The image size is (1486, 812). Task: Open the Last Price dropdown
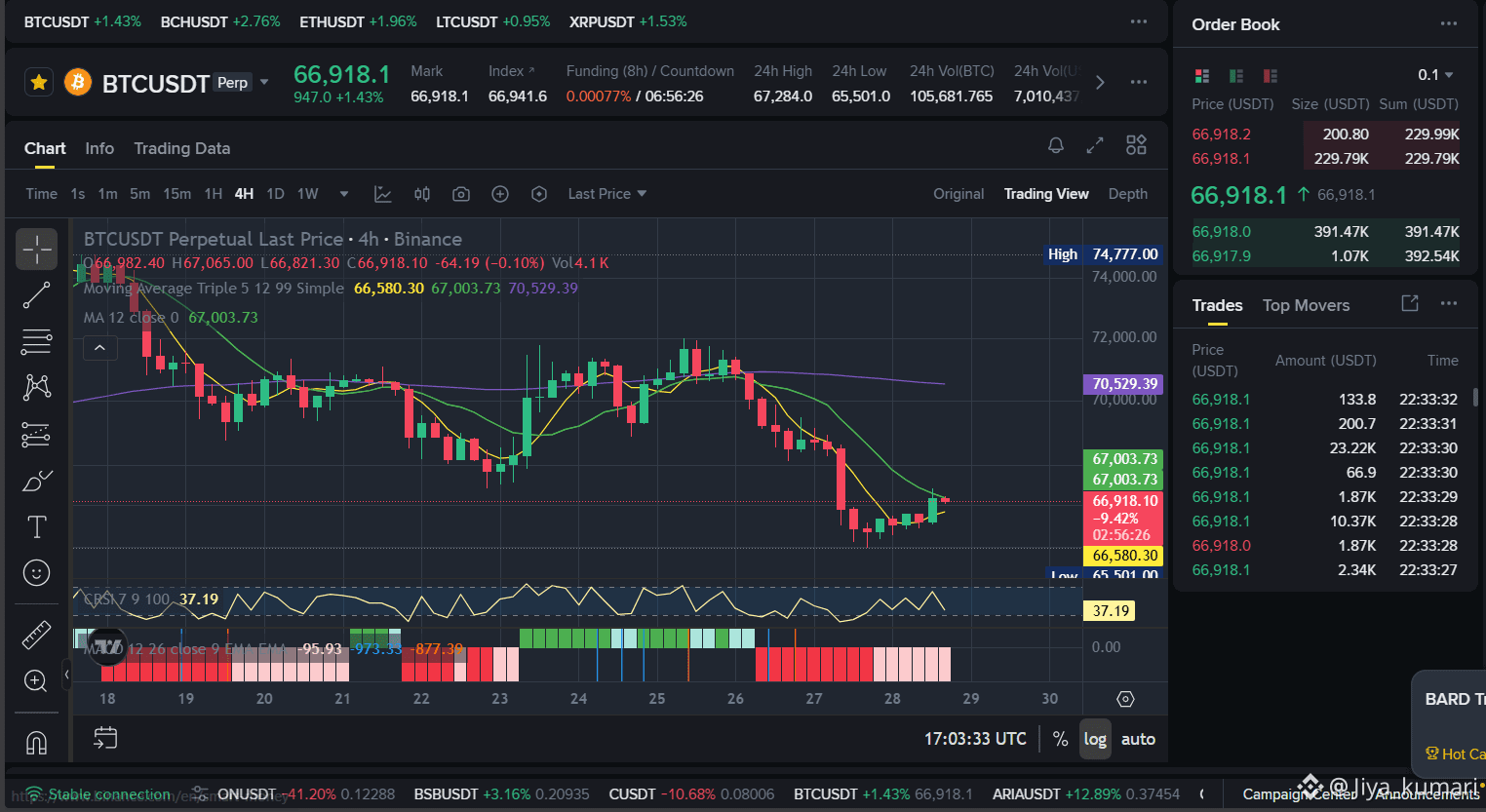(x=607, y=194)
